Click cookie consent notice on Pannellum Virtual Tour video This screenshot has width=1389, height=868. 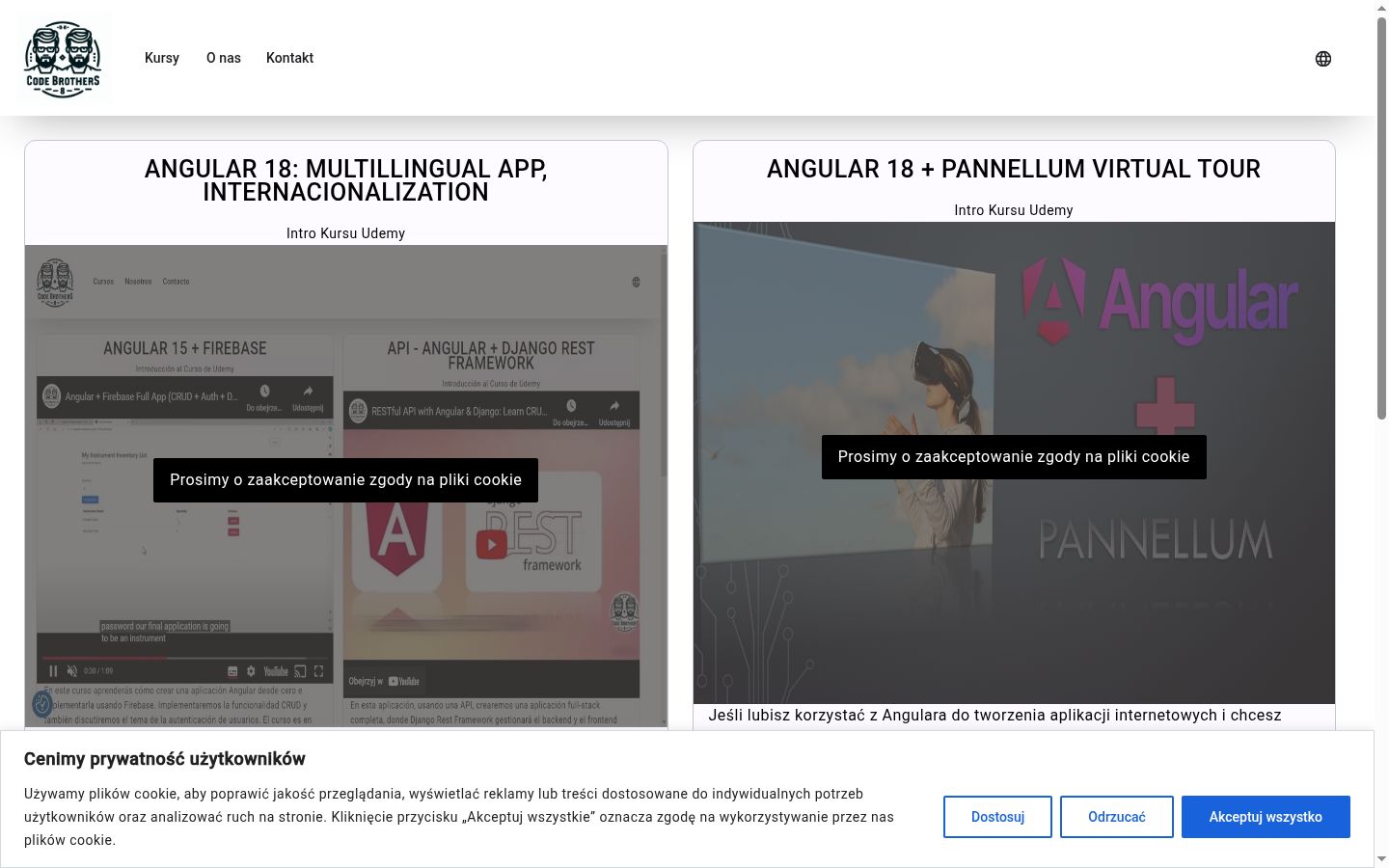click(x=1014, y=457)
